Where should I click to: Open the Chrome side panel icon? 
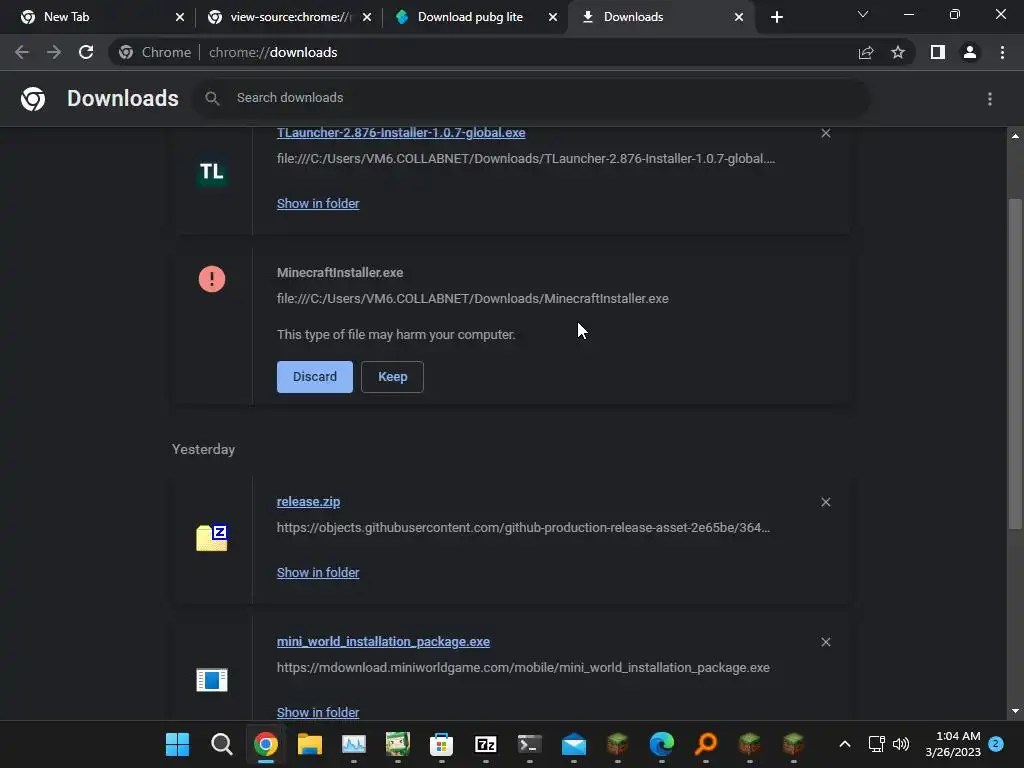[x=938, y=52]
